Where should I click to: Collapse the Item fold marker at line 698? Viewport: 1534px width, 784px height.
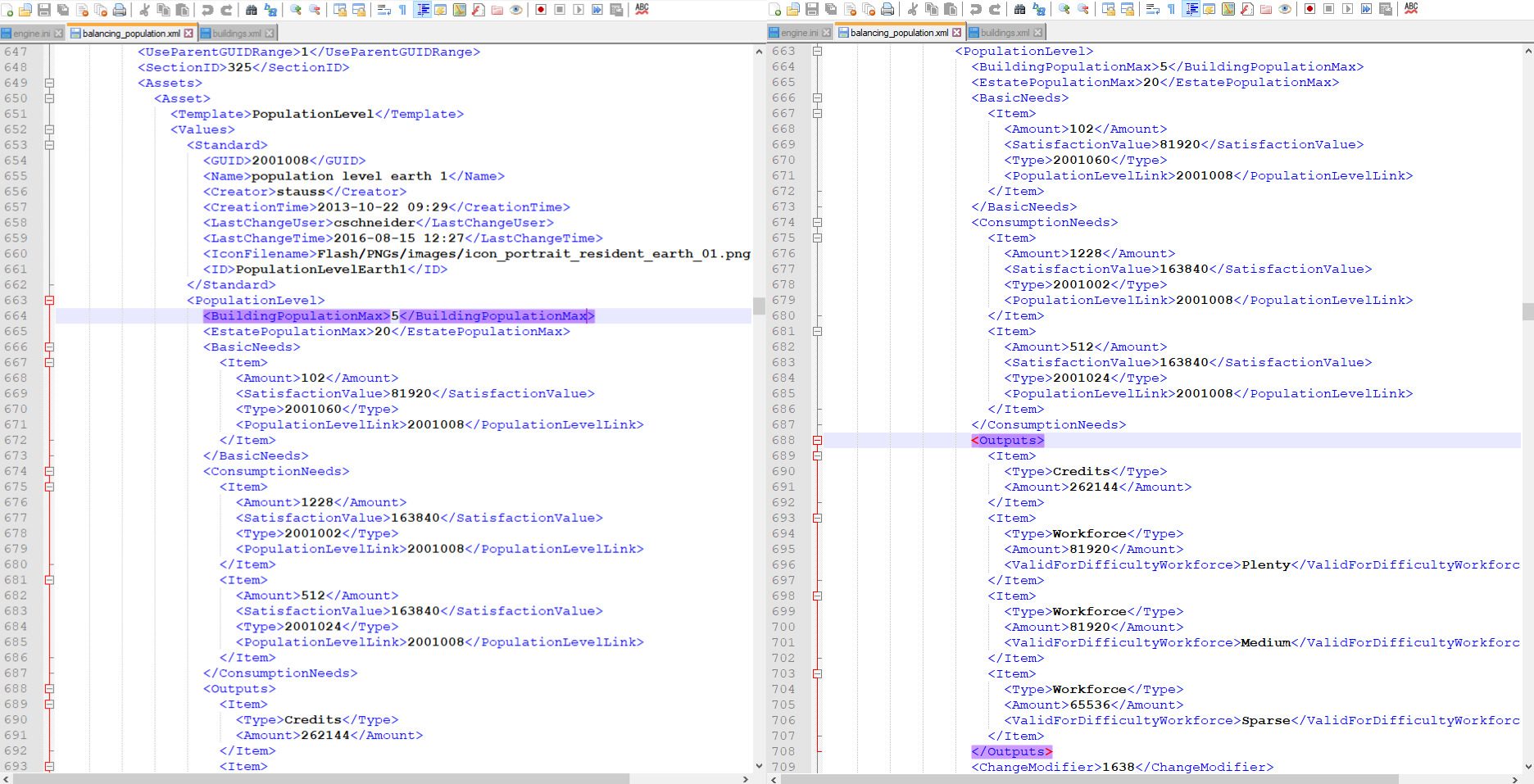817,596
